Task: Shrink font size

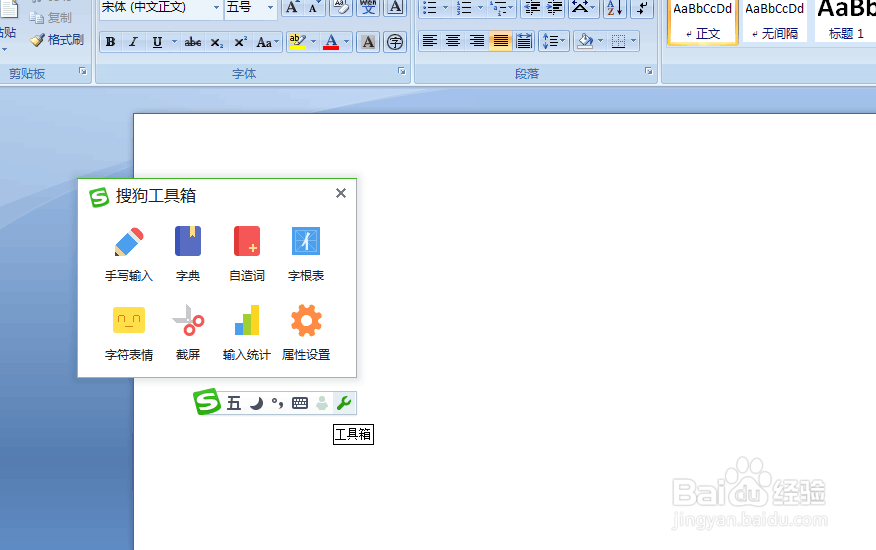Action: point(314,8)
